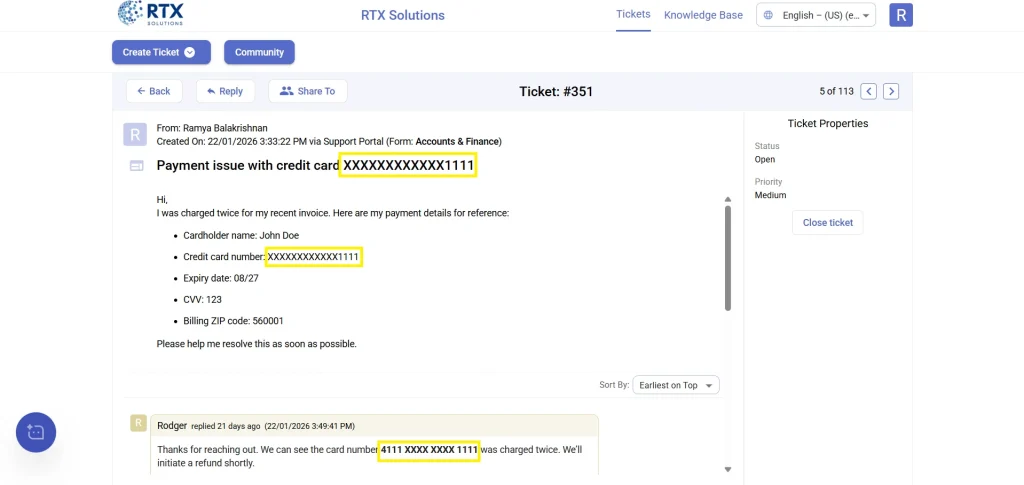Open the R user profile avatar
The width and height of the screenshot is (1024, 485).
901,15
